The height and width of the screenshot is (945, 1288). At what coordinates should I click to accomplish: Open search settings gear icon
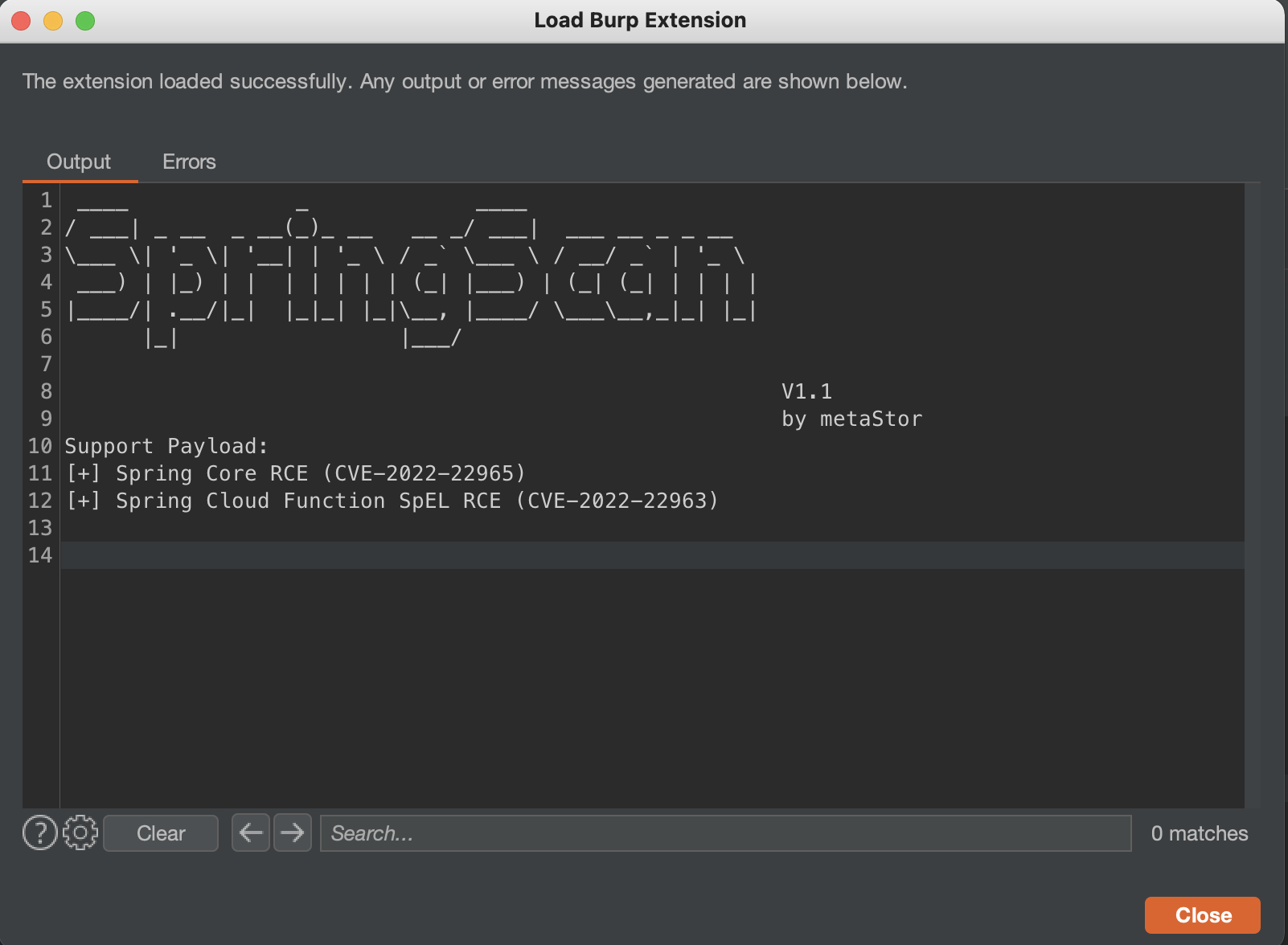tap(80, 832)
